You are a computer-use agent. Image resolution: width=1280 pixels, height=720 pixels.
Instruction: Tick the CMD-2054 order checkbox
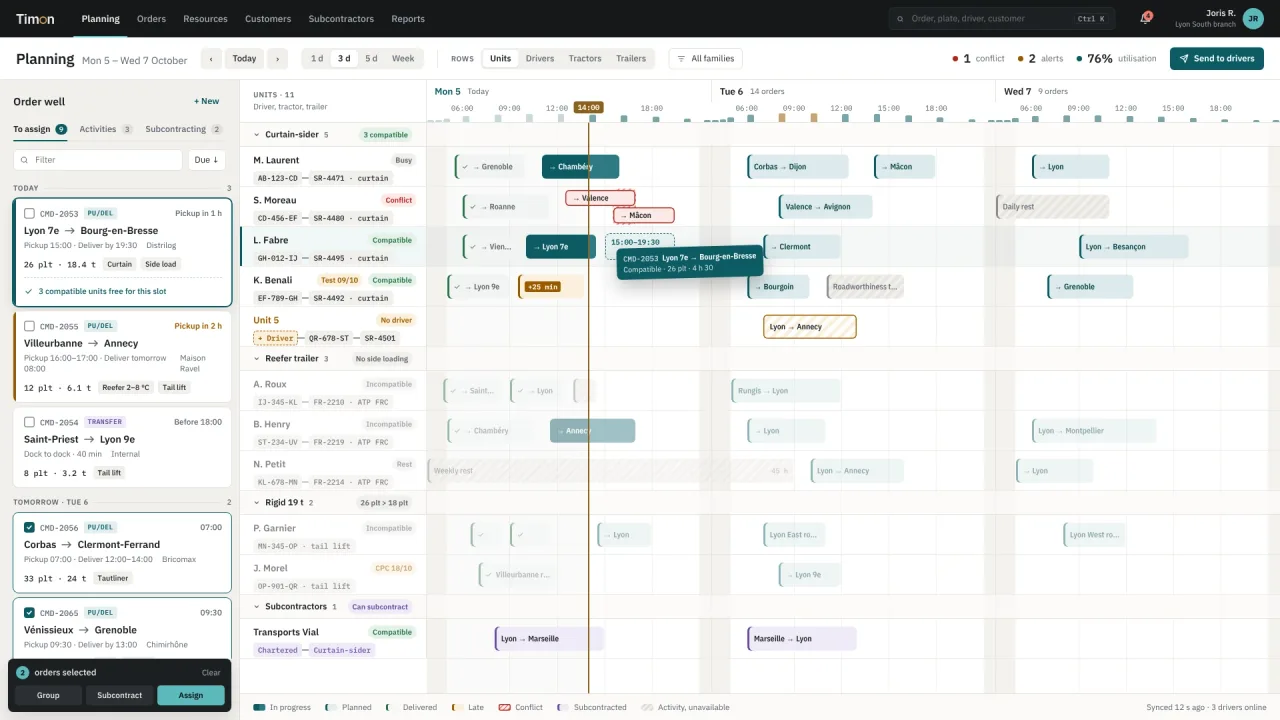[x=29, y=422]
